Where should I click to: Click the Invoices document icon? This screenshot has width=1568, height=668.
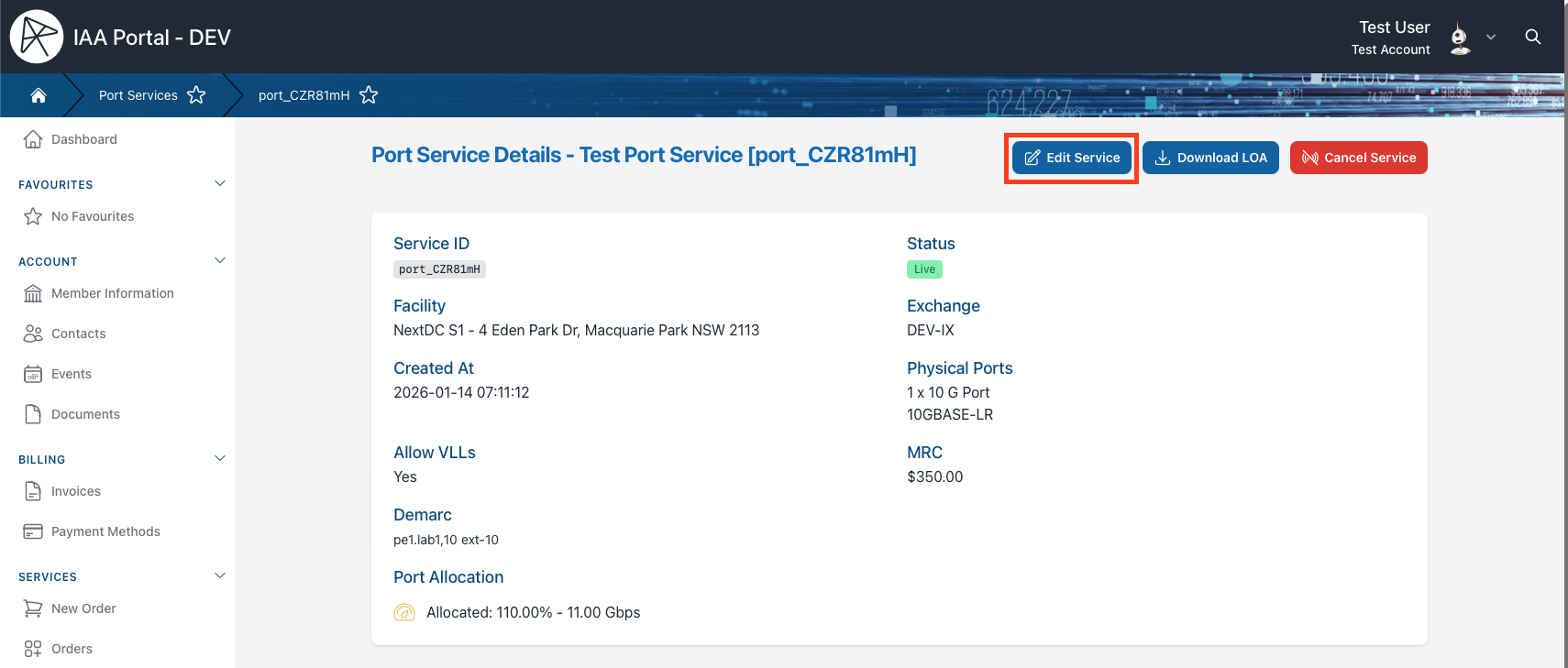(33, 491)
